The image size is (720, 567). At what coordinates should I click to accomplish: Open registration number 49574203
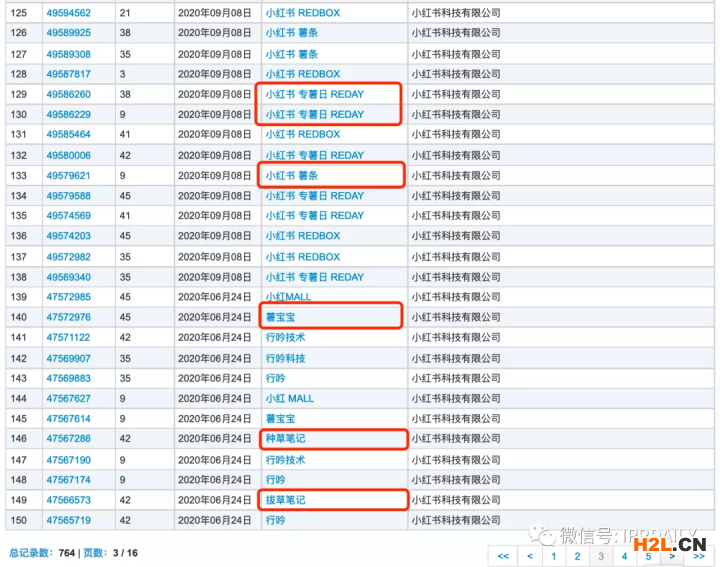click(x=68, y=236)
